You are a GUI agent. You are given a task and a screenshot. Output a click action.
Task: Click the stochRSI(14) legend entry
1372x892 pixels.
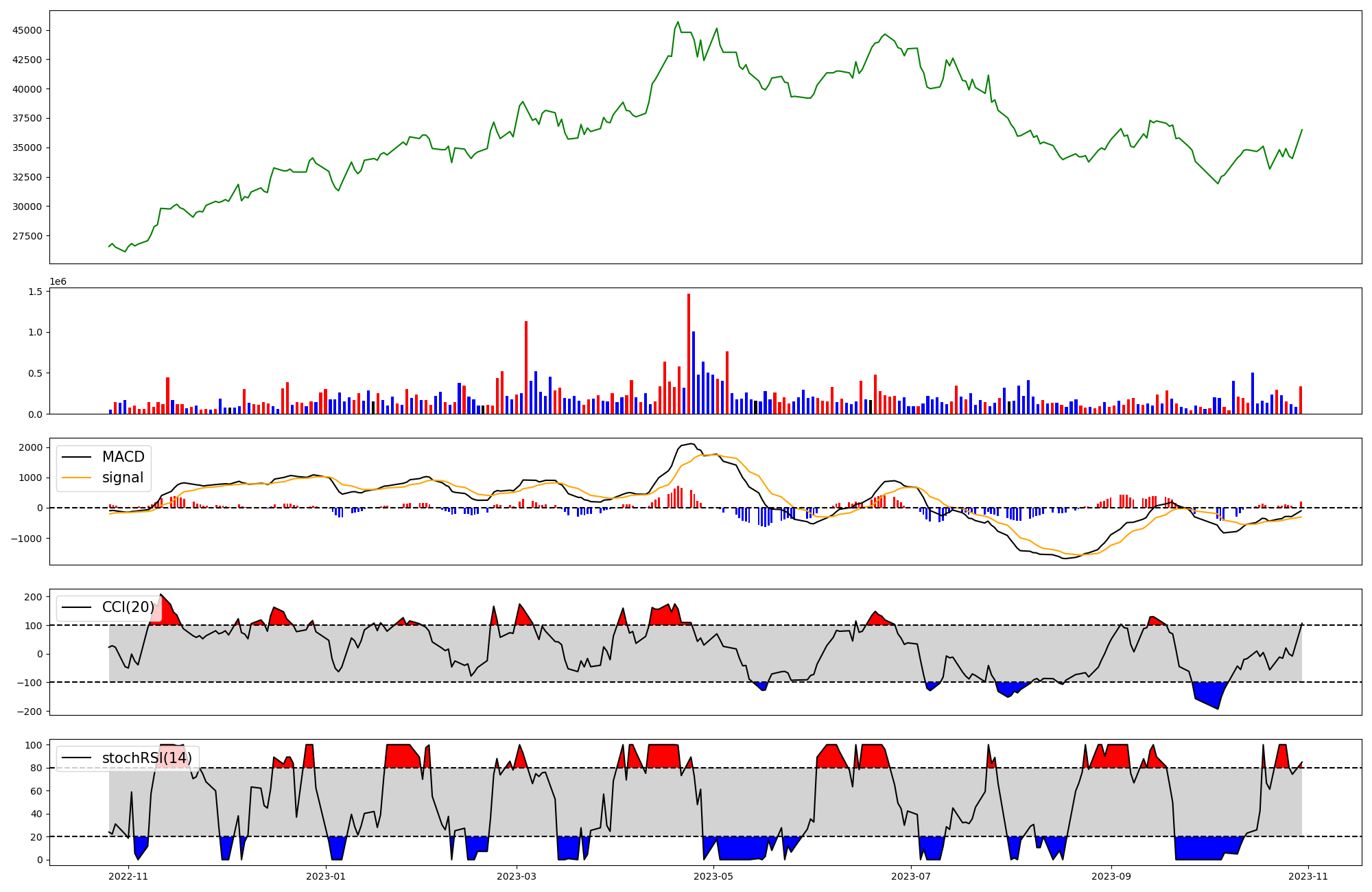(146, 758)
